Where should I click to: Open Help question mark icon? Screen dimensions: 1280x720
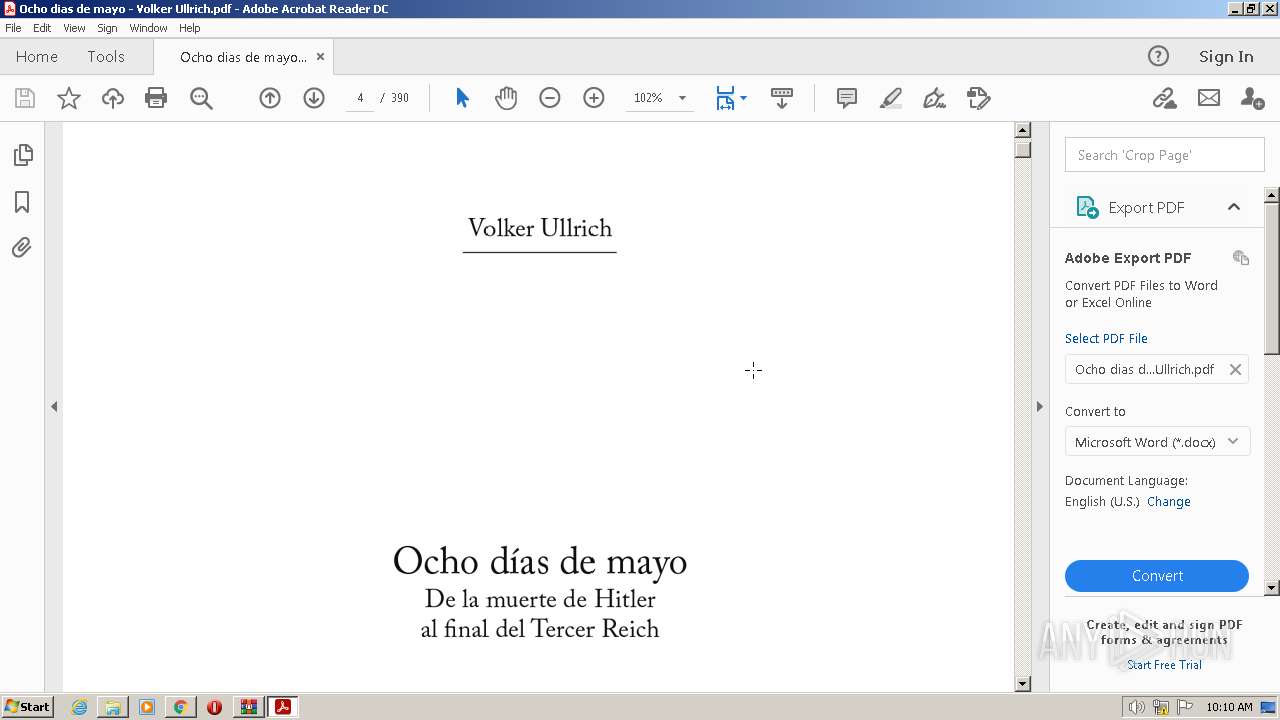(1158, 56)
